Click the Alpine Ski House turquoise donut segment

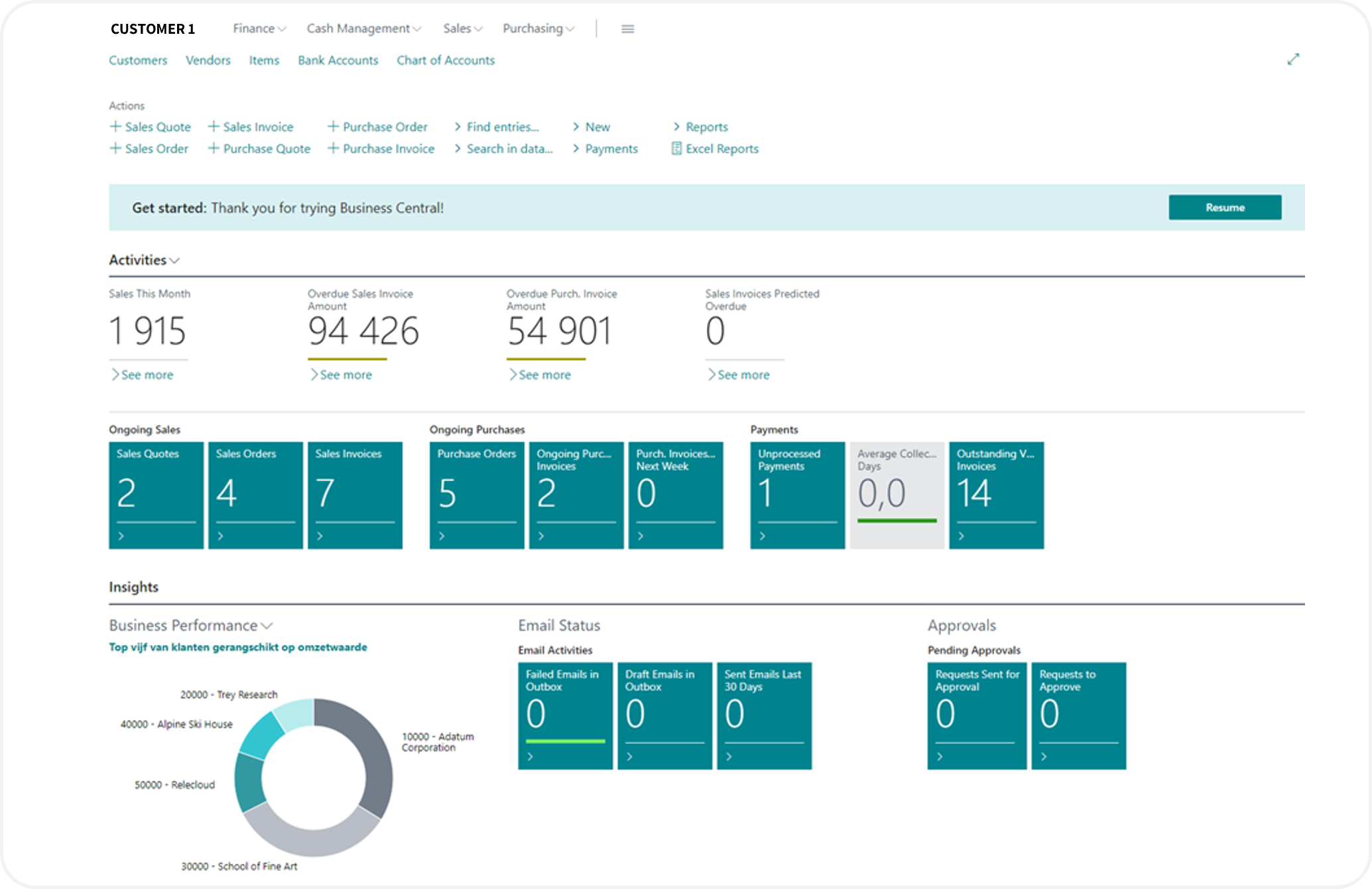coord(262,735)
